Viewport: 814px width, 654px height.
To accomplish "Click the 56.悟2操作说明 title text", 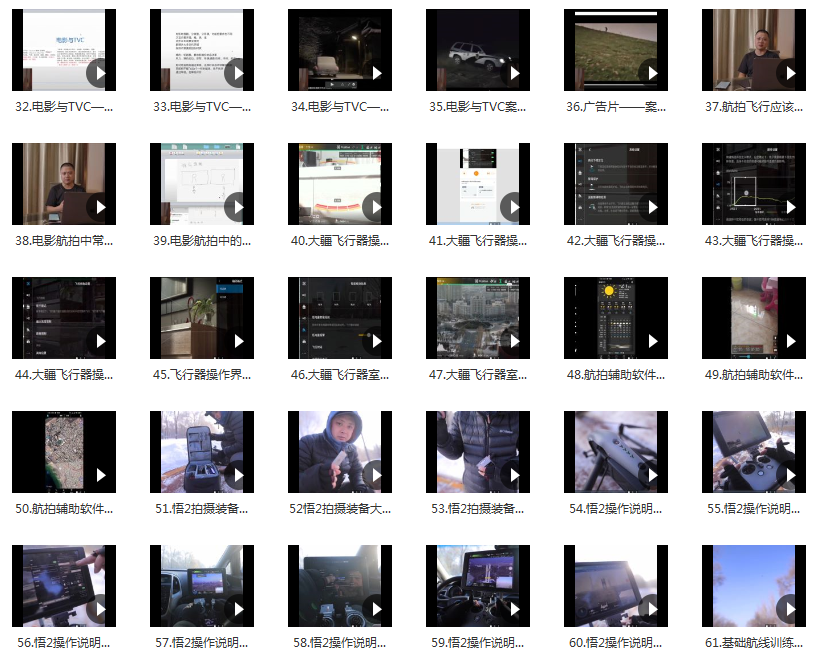I will pyautogui.click(x=63, y=643).
